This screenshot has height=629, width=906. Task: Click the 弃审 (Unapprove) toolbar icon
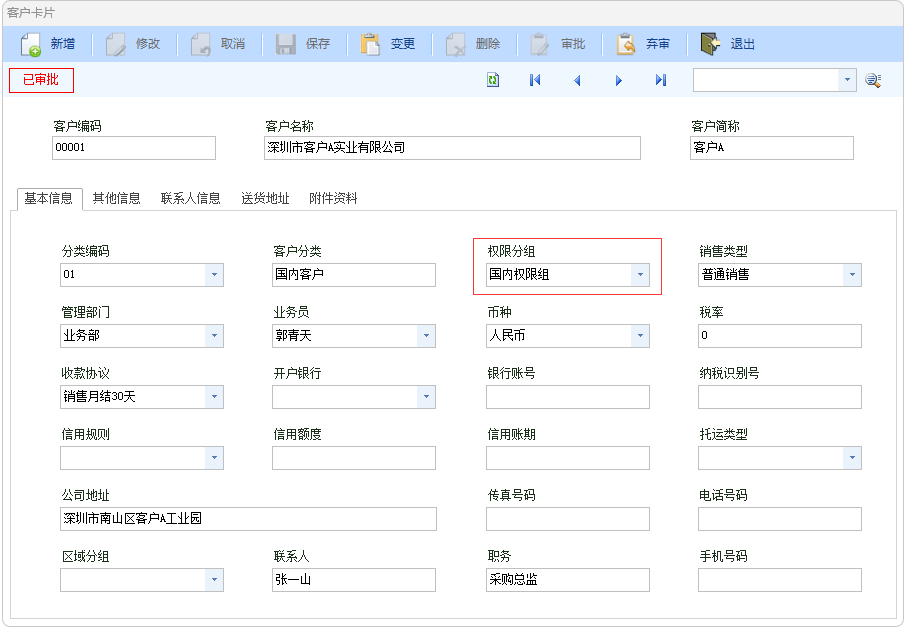tap(626, 44)
